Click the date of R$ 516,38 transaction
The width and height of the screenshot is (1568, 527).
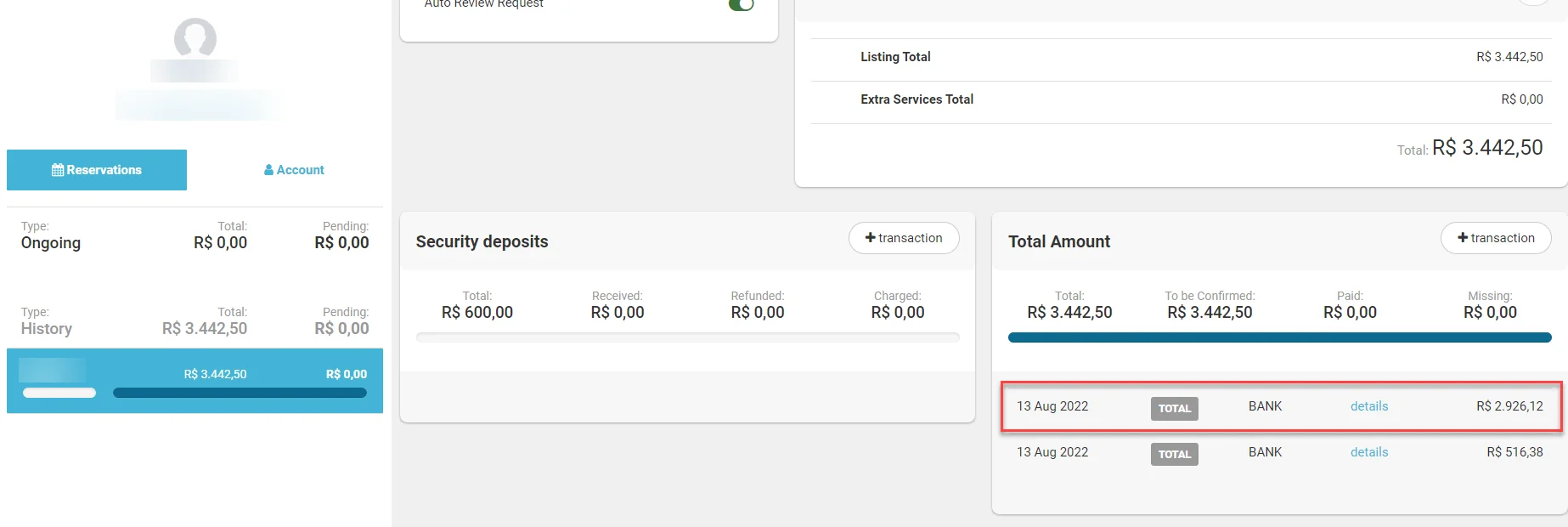pyautogui.click(x=1052, y=452)
